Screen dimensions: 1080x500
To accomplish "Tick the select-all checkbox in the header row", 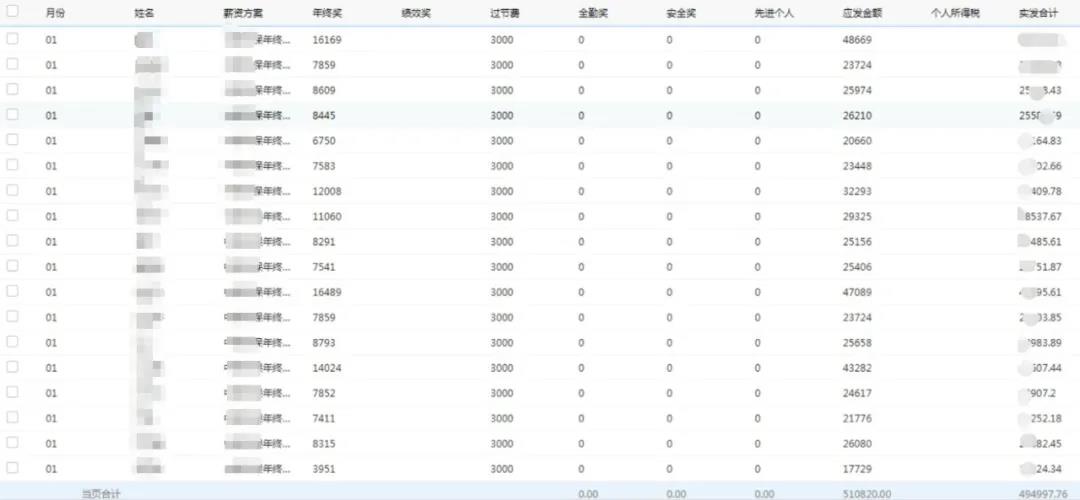I will coord(12,13).
